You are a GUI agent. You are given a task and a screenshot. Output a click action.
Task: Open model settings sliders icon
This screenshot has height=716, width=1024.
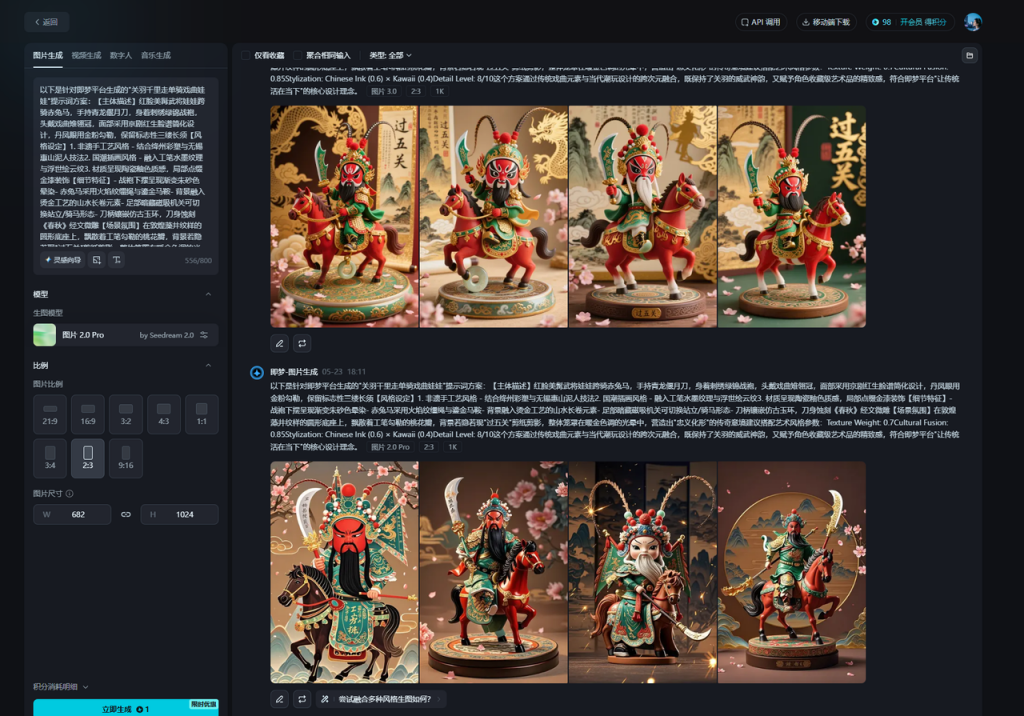(x=204, y=335)
